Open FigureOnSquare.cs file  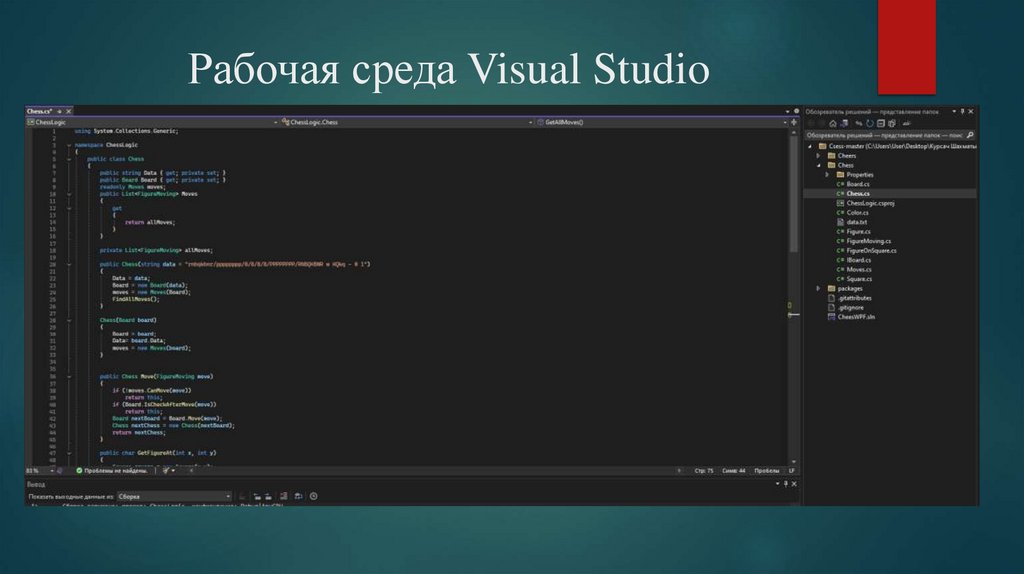click(x=871, y=251)
